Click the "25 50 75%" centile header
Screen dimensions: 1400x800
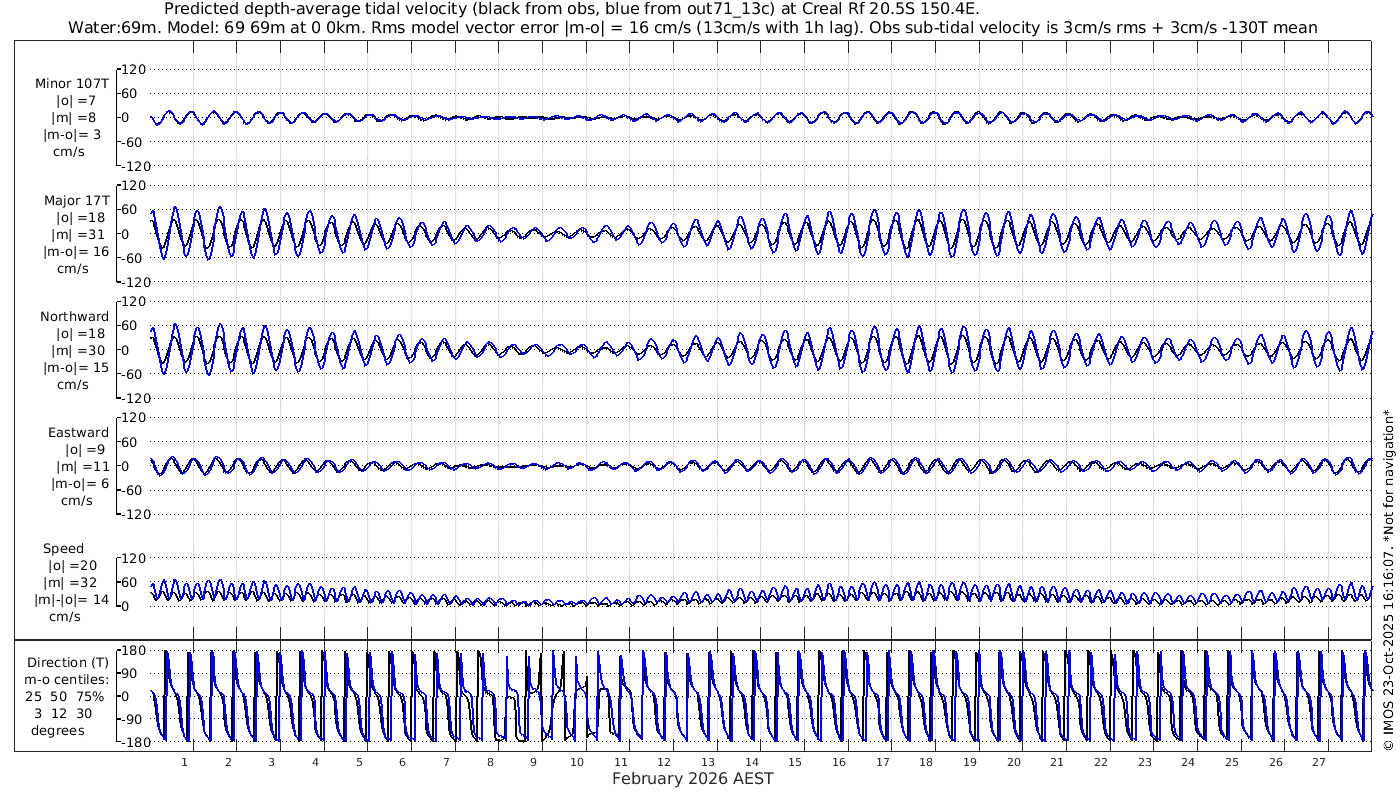[67, 696]
